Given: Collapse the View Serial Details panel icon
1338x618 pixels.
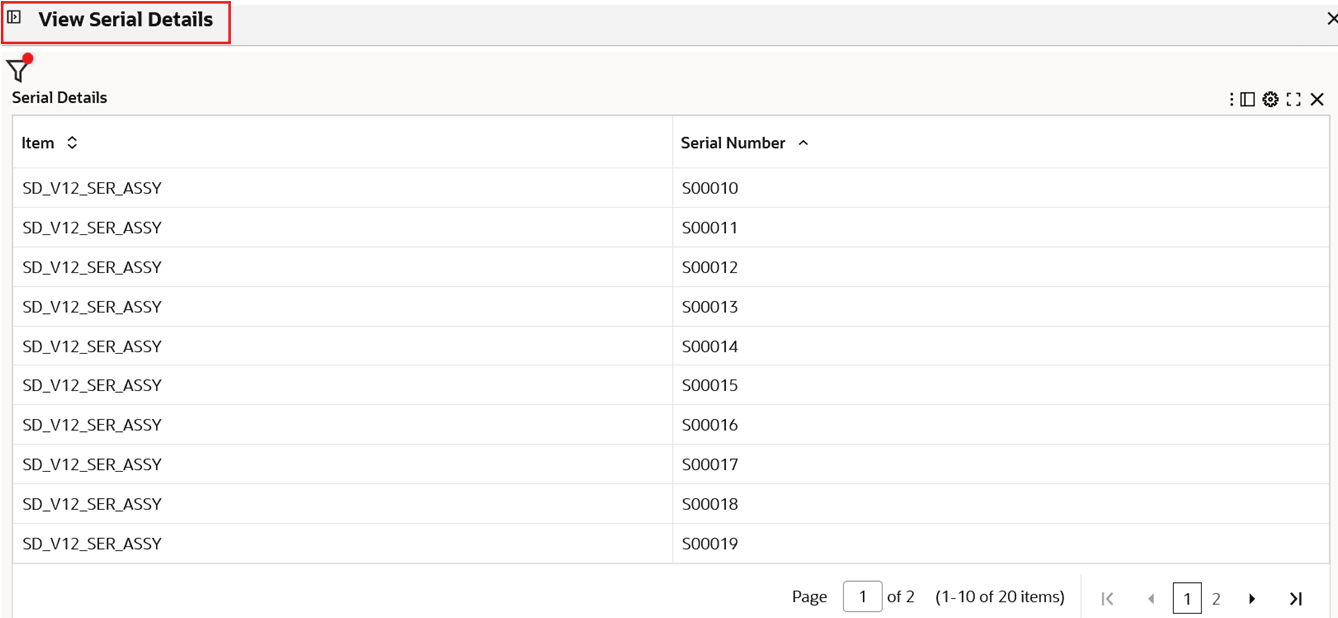Looking at the screenshot, I should click(14, 17).
